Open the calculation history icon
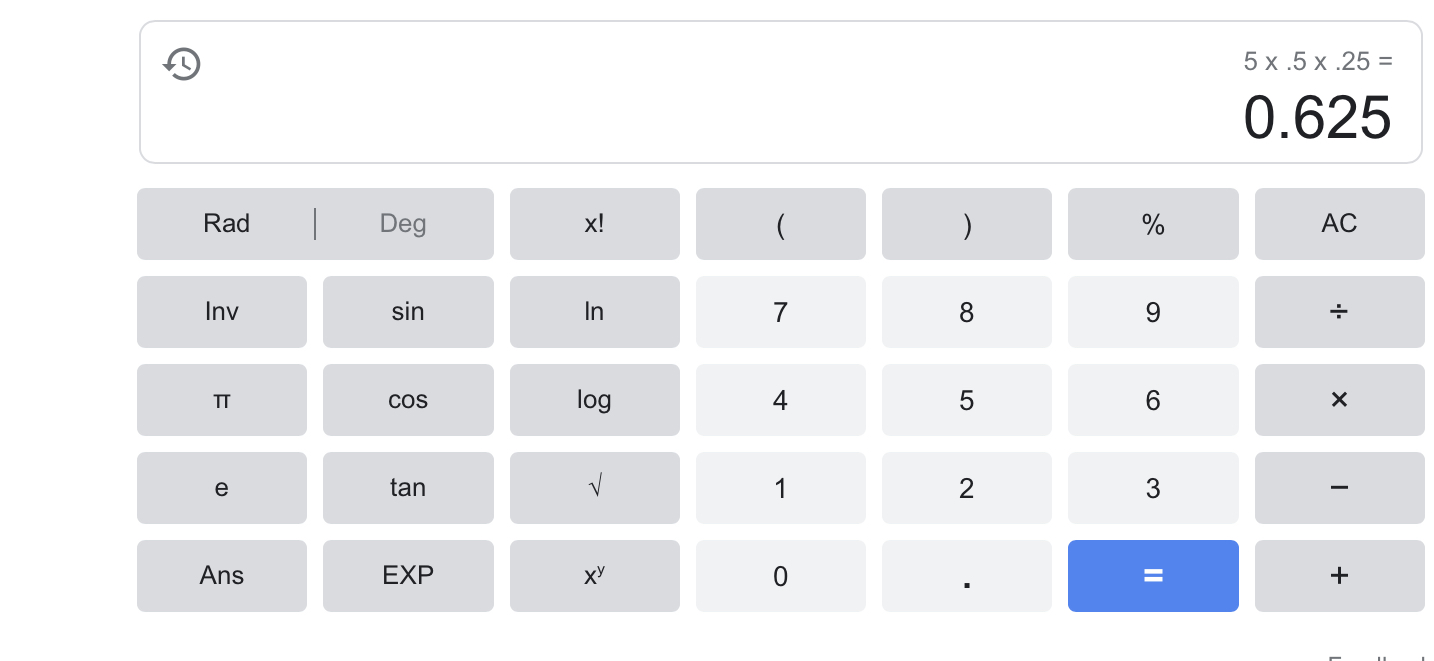Screen dimensions: 1434x661 [x=182, y=64]
